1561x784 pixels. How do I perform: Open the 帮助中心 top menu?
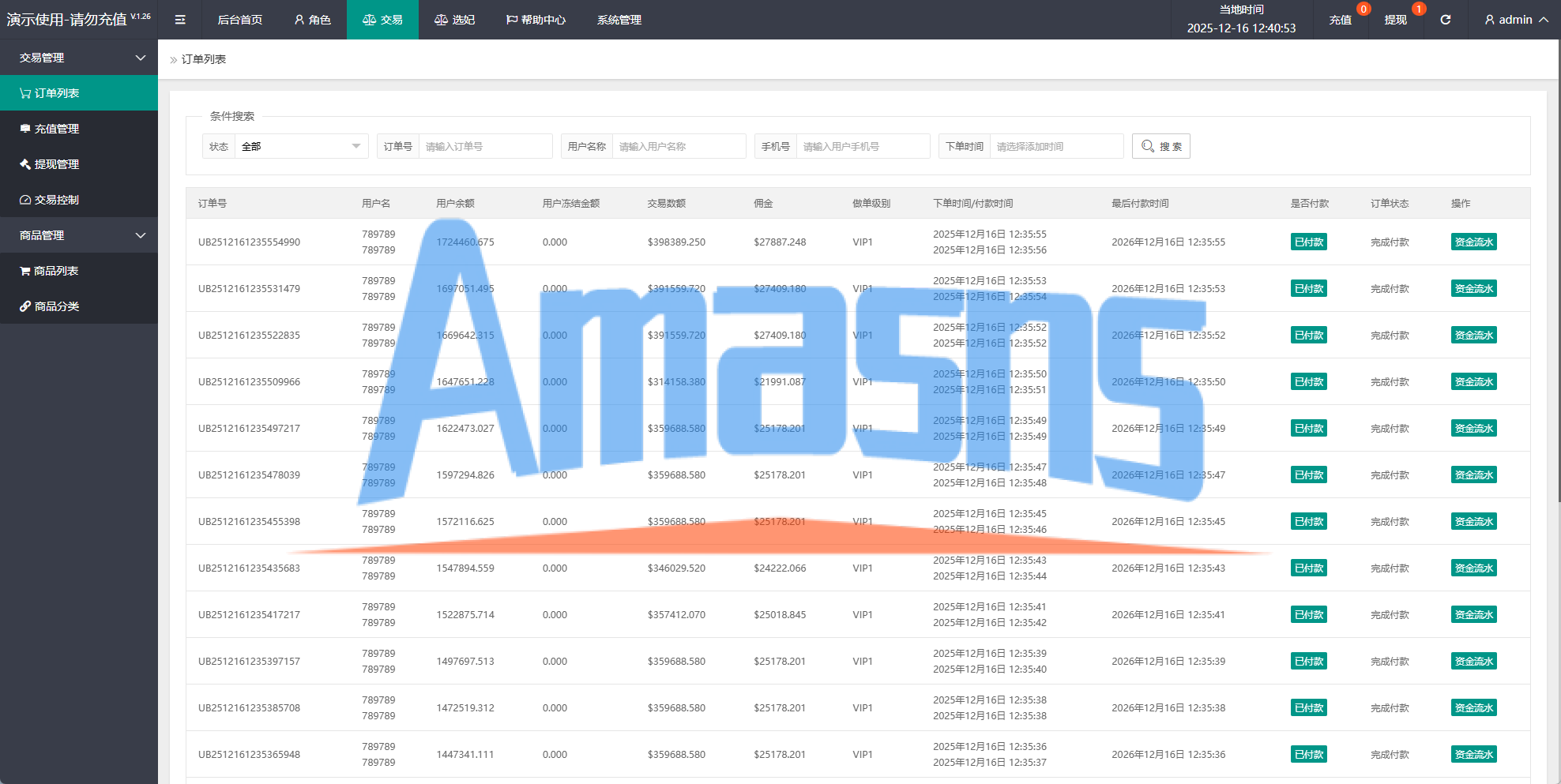pos(536,20)
